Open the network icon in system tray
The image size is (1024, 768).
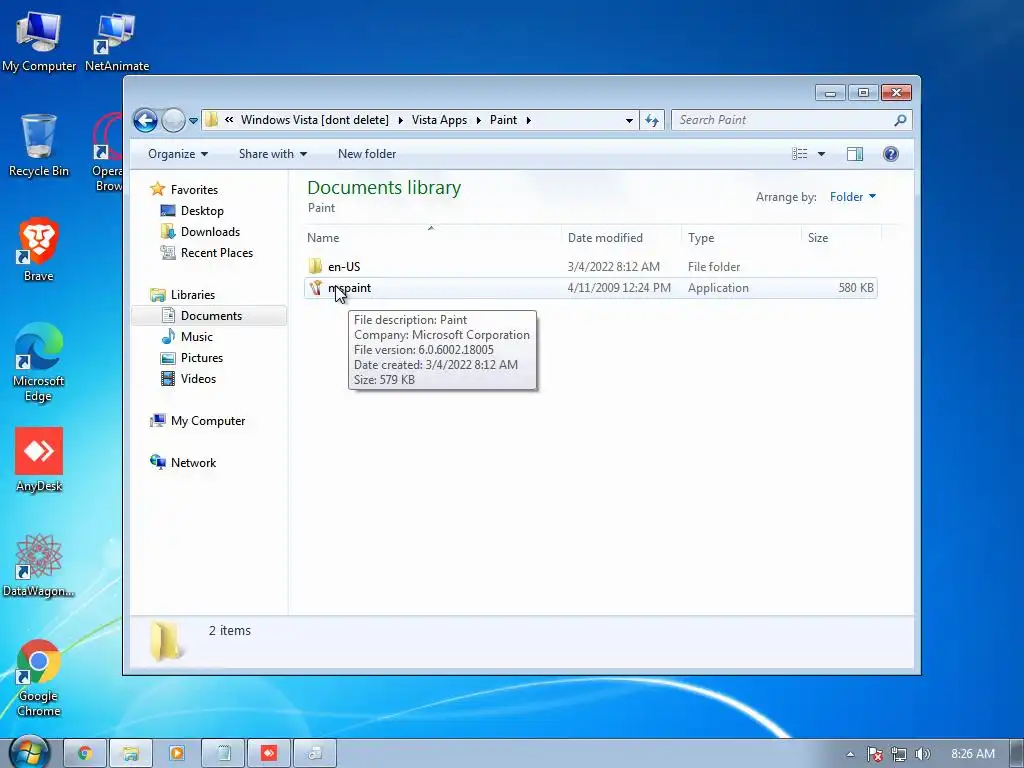[x=899, y=754]
